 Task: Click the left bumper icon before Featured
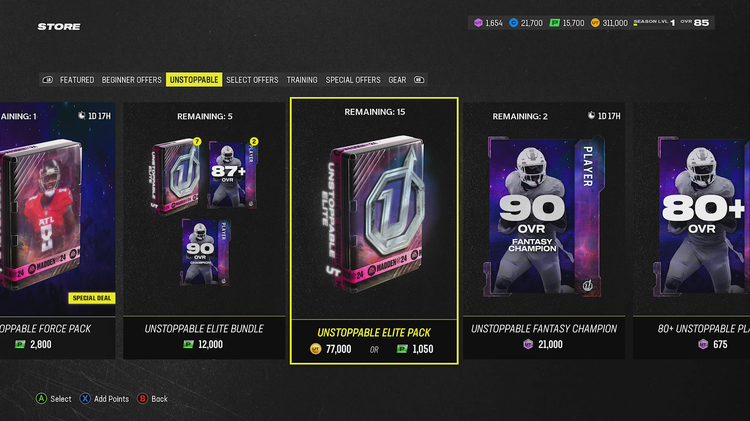[47, 80]
